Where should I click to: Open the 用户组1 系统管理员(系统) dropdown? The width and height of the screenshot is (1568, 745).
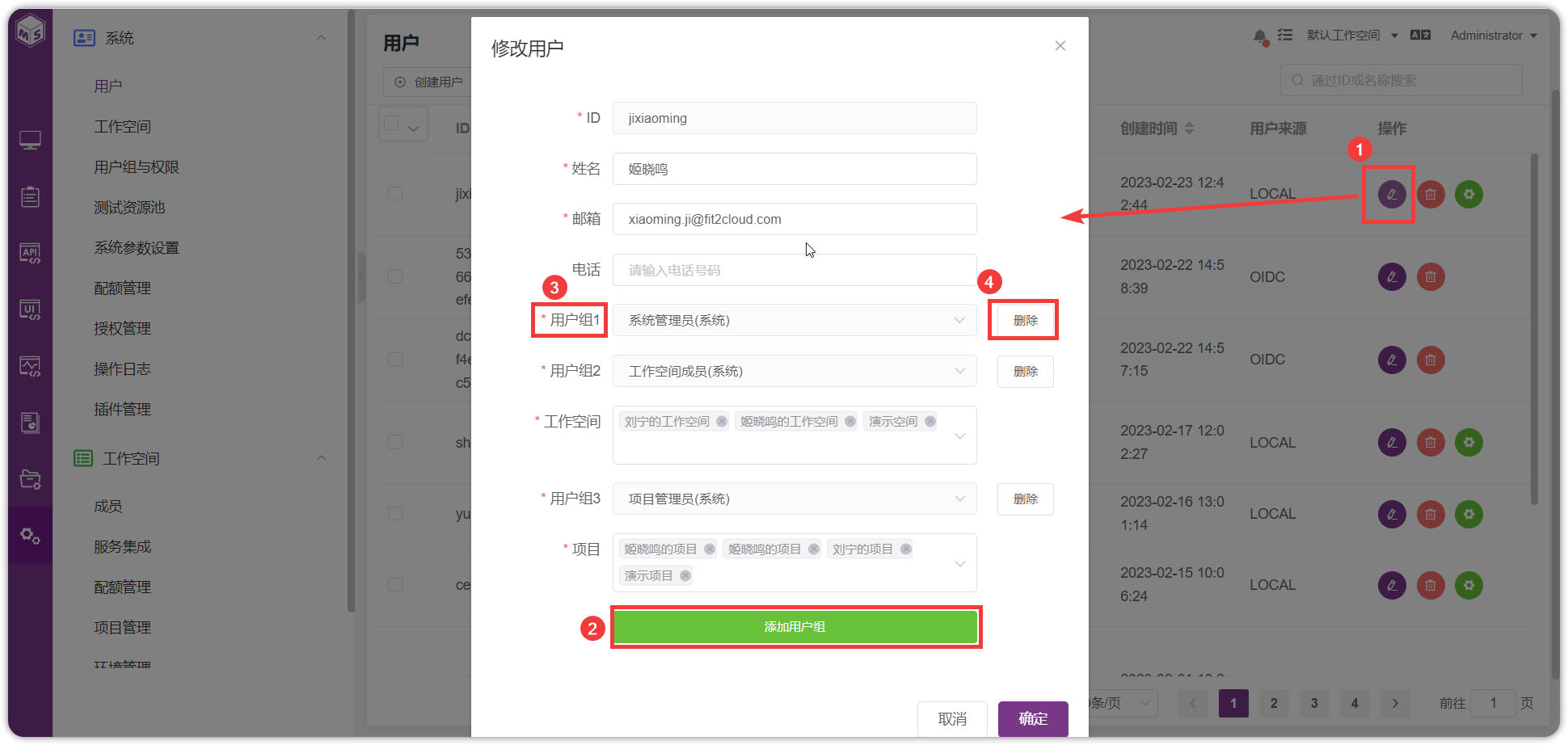pyautogui.click(x=795, y=320)
